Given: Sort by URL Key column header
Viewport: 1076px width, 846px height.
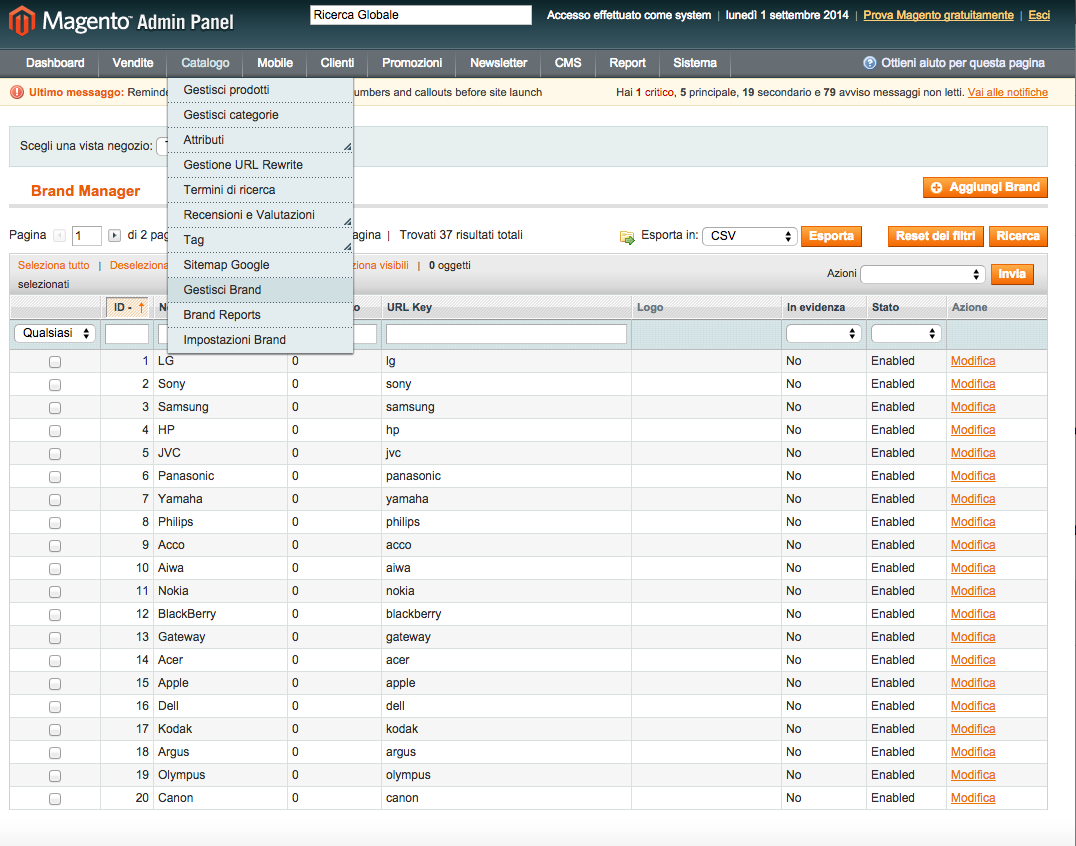Looking at the screenshot, I should [409, 307].
